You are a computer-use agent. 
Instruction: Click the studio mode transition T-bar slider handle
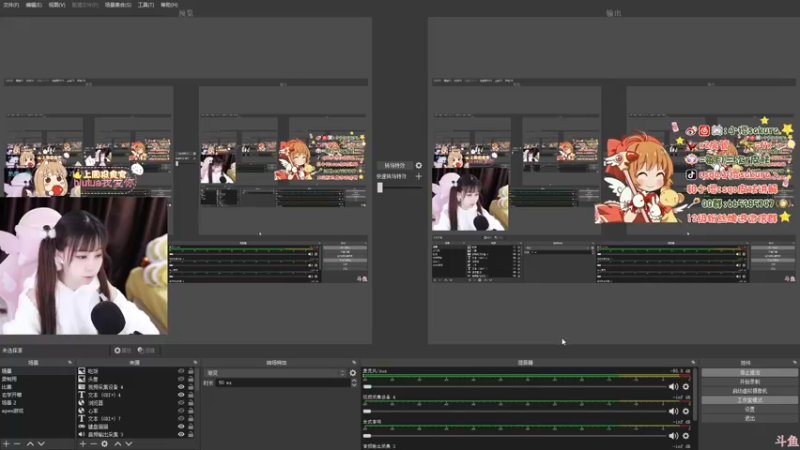(380, 187)
